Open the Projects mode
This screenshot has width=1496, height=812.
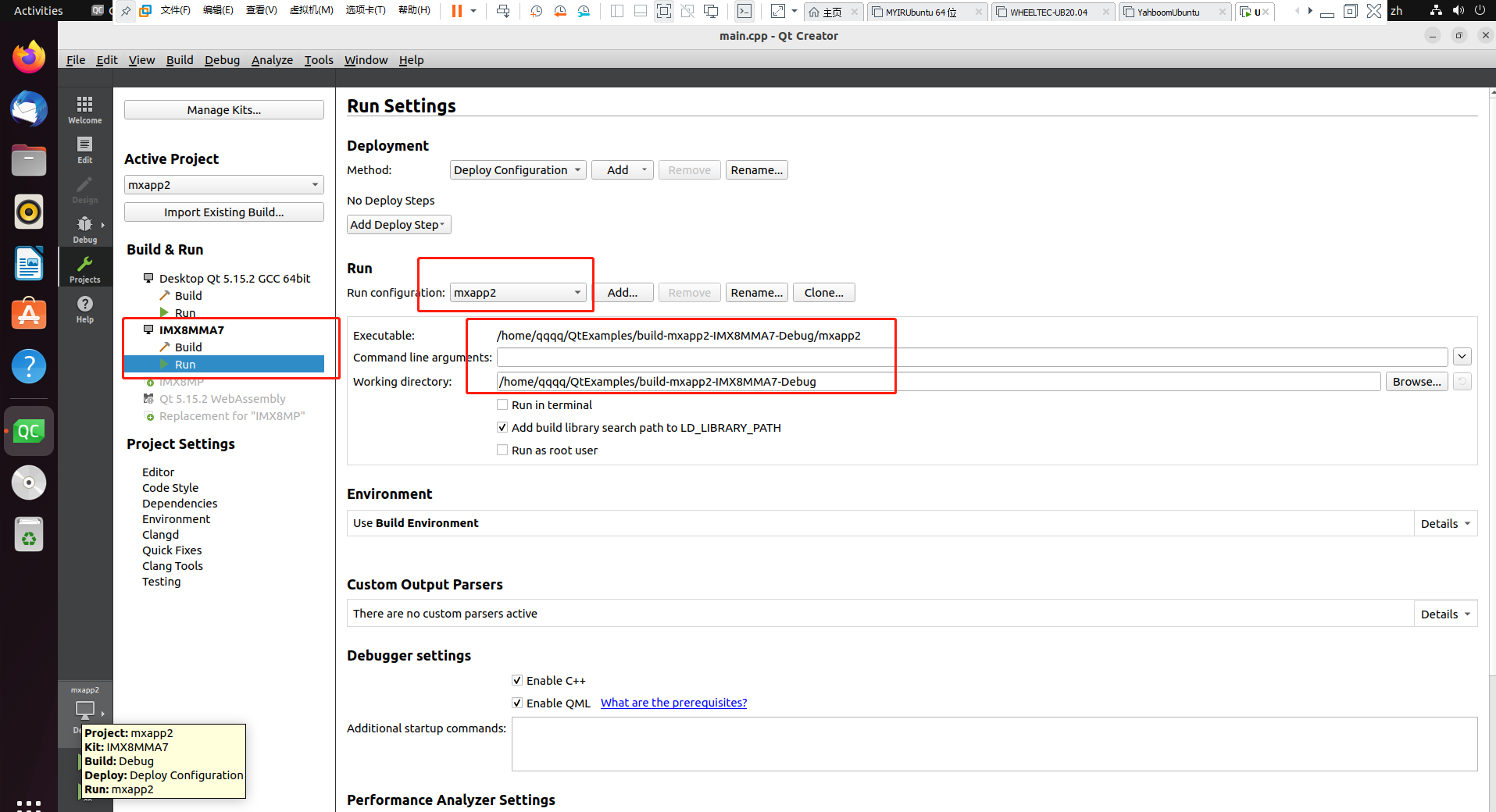click(84, 269)
